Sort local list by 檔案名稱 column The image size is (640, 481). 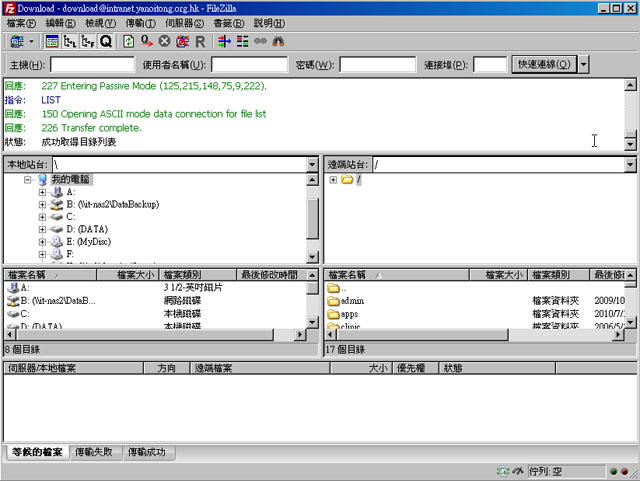(50, 275)
